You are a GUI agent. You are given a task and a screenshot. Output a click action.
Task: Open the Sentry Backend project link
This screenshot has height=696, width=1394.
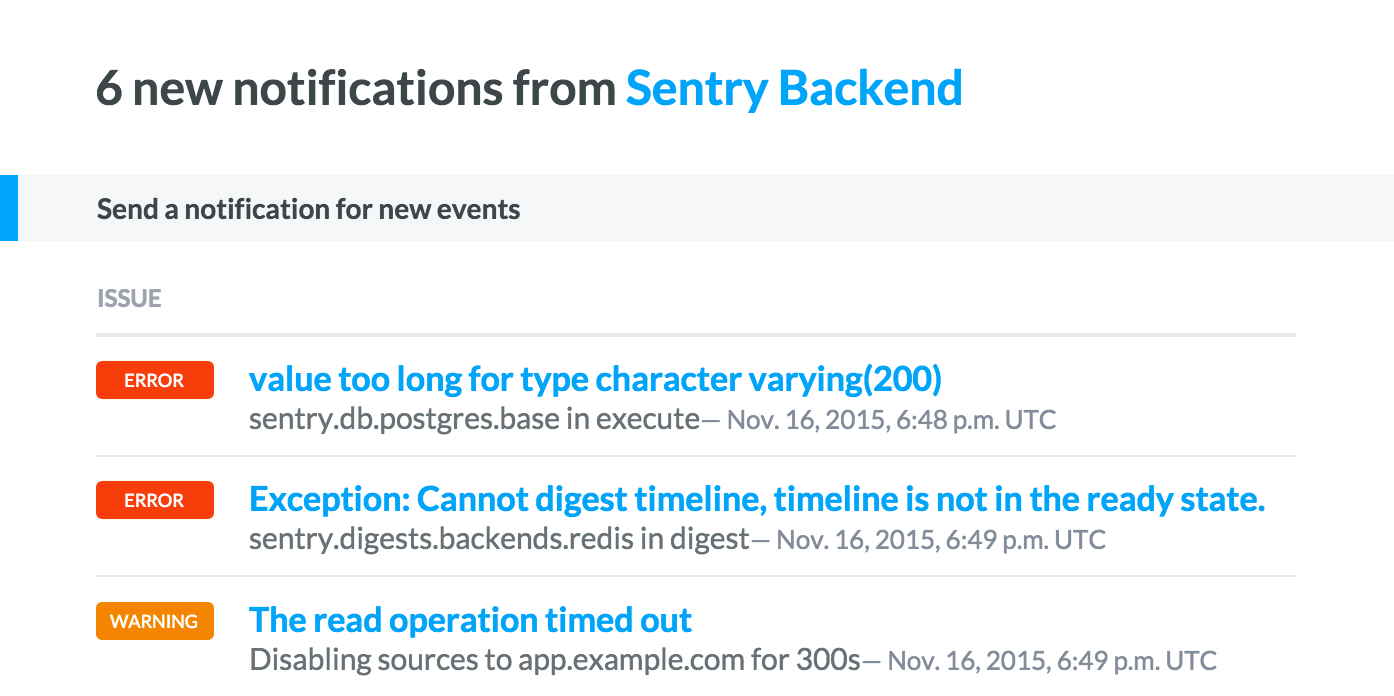pos(793,88)
